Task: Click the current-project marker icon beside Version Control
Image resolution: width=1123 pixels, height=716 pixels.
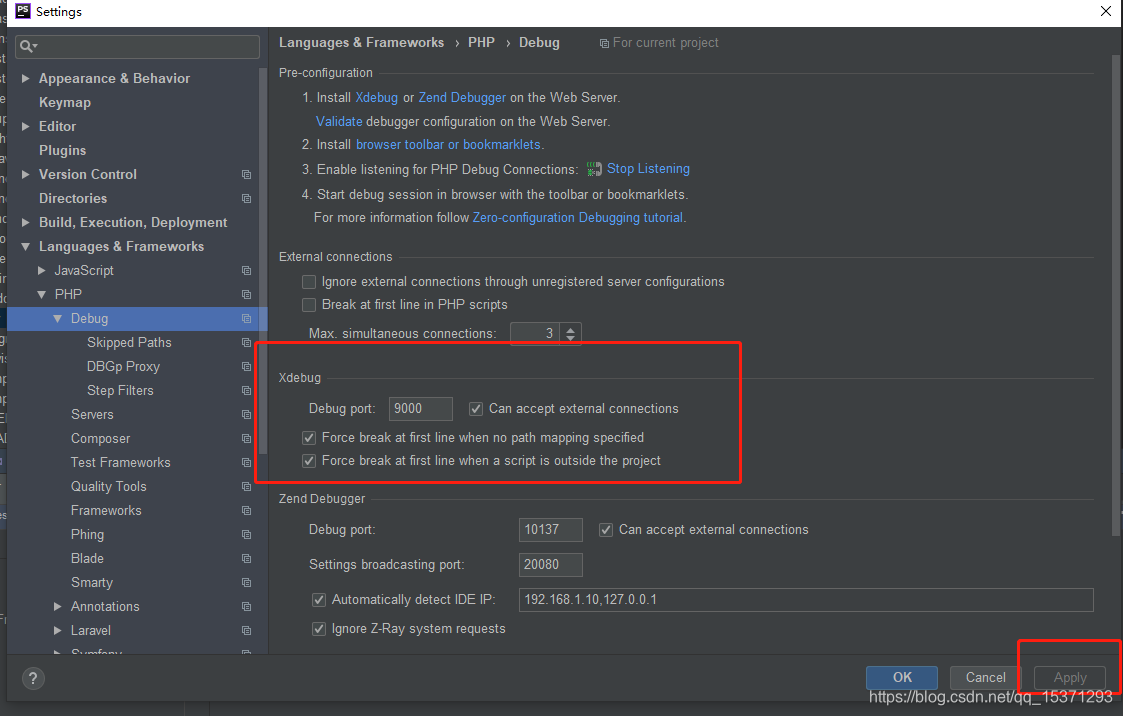Action: coord(246,174)
